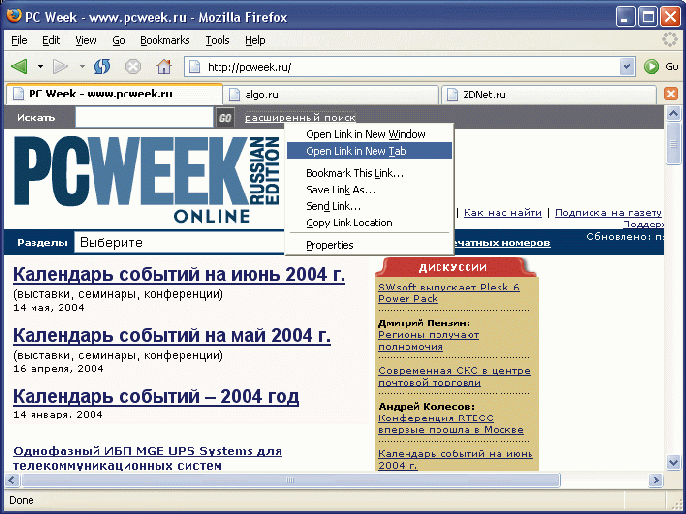The height and width of the screenshot is (514, 686).
Task: Click the green Go button icon
Action: tap(651, 66)
